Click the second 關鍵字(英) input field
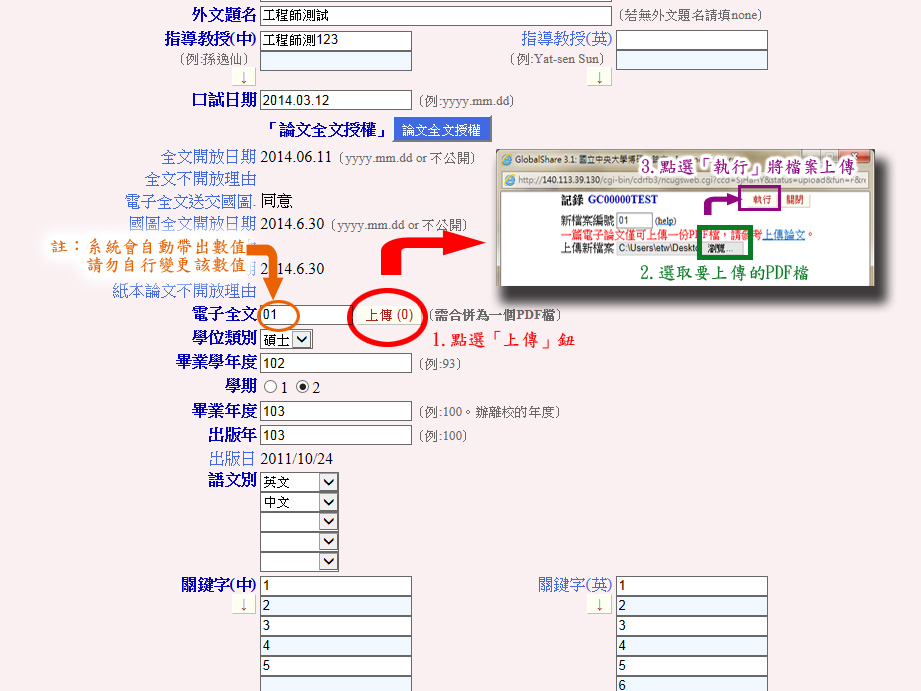921x691 pixels. click(x=691, y=606)
